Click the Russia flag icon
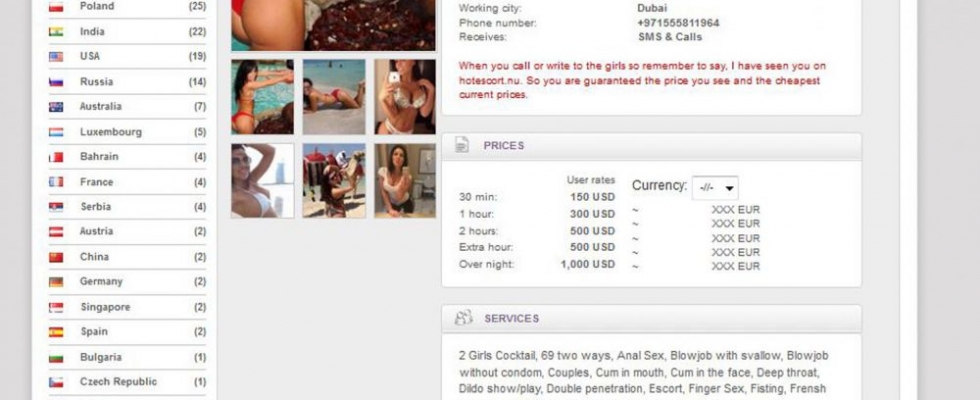Viewport: 980px width, 400px height. [x=56, y=82]
